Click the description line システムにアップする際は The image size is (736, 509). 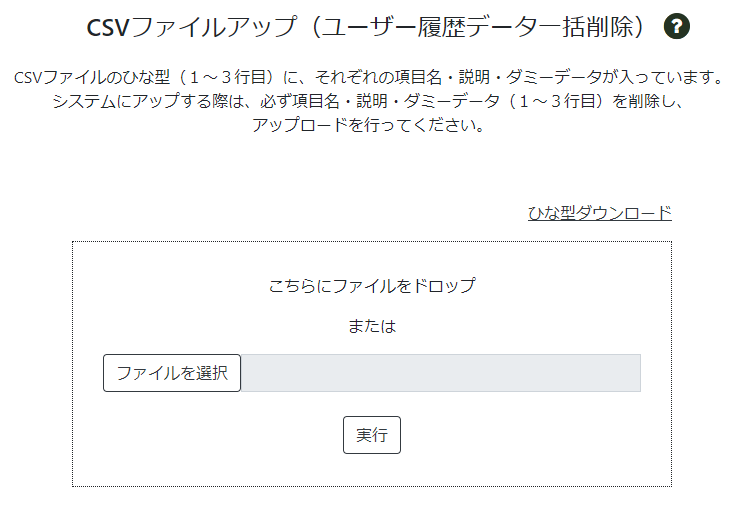coord(368,101)
